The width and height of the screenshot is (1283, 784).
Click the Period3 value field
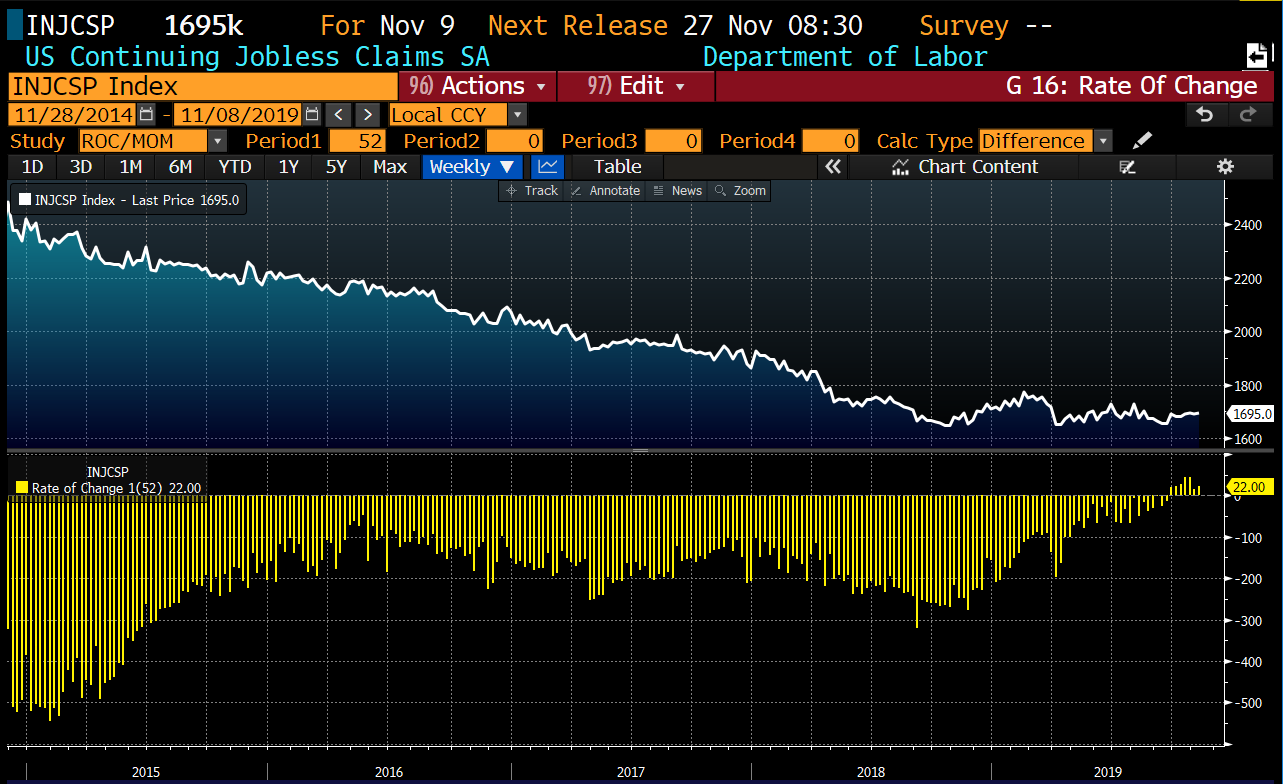coord(673,141)
